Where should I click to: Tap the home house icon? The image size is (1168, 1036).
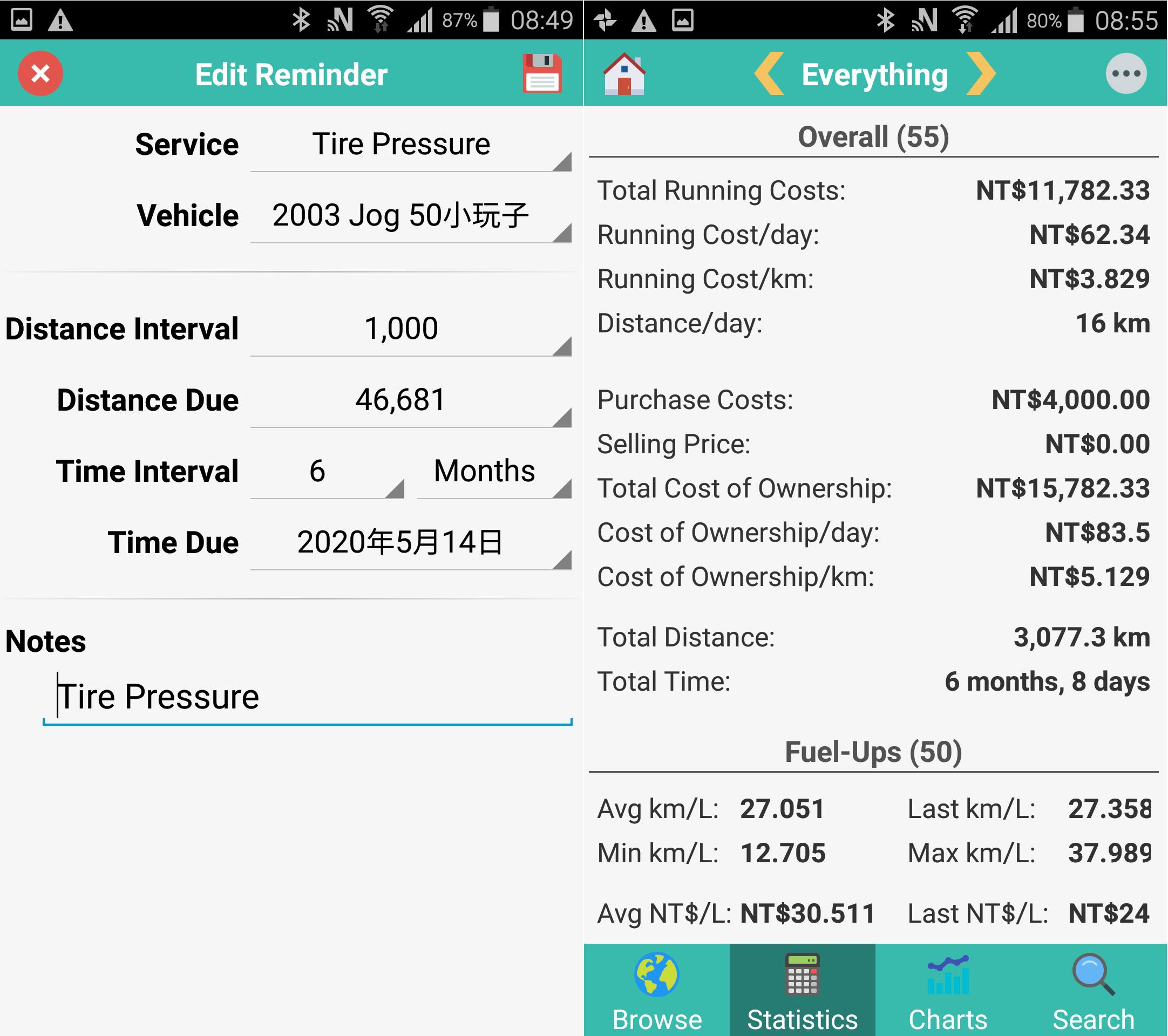(624, 74)
